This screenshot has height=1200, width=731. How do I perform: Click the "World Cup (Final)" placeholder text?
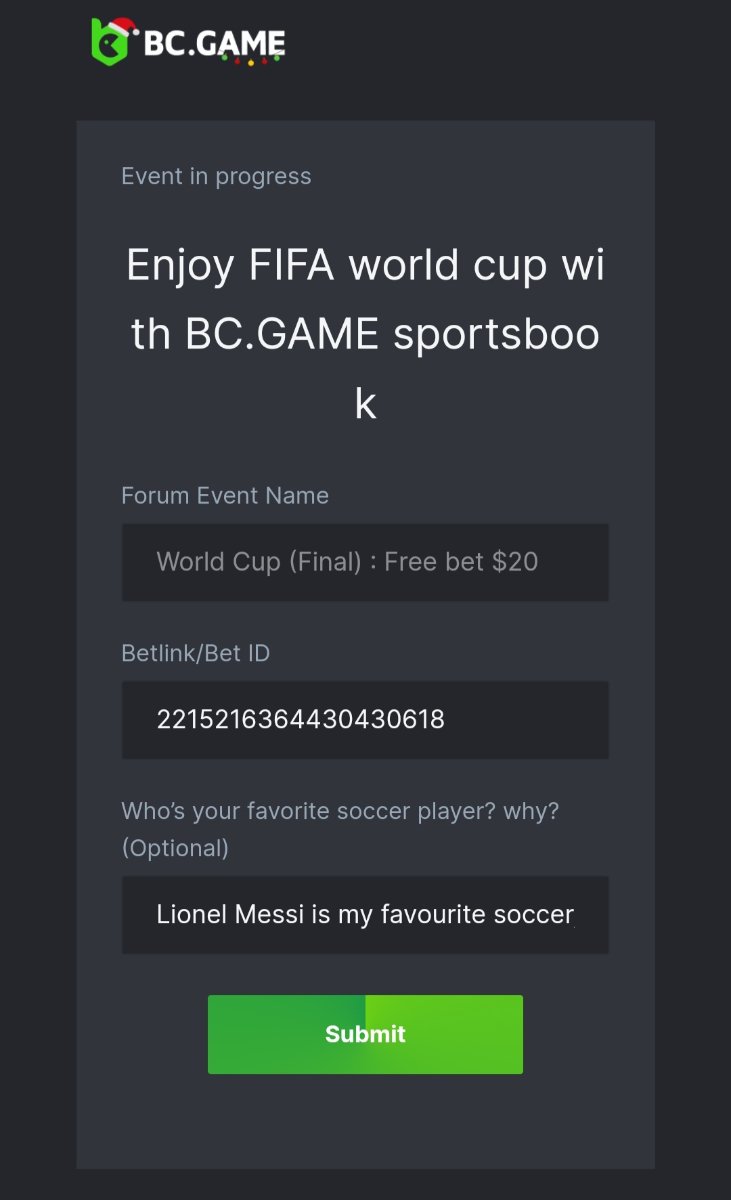pyautogui.click(x=259, y=562)
